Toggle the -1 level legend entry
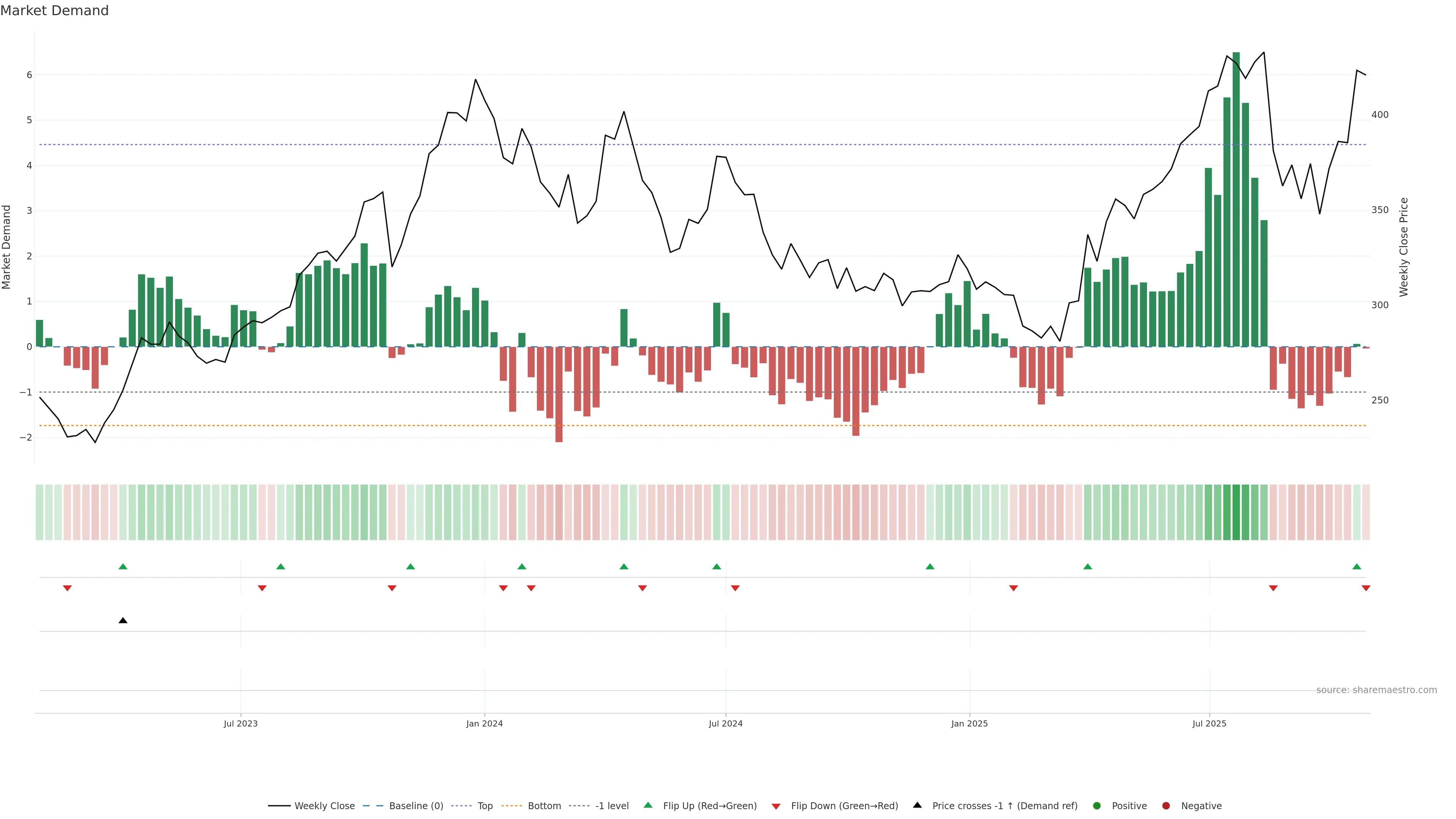Screen dimensions: 1456x819 point(612,805)
